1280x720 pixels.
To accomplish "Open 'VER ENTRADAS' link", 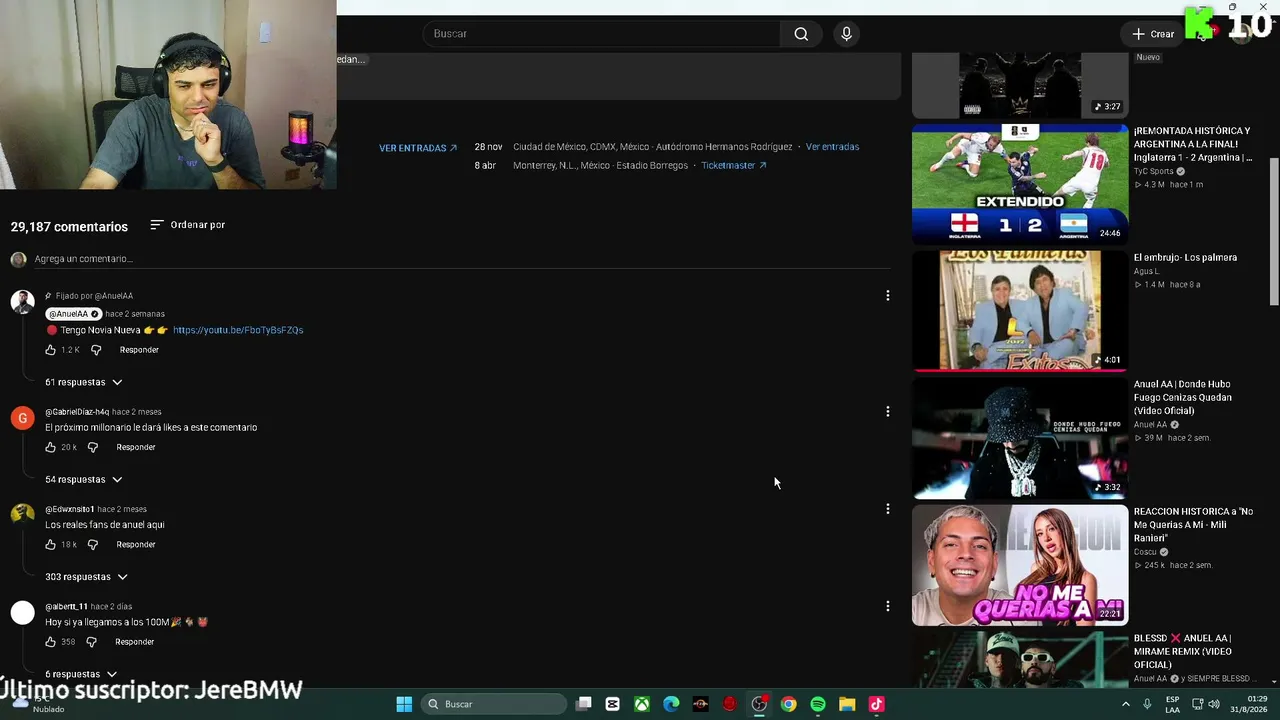I will point(418,148).
